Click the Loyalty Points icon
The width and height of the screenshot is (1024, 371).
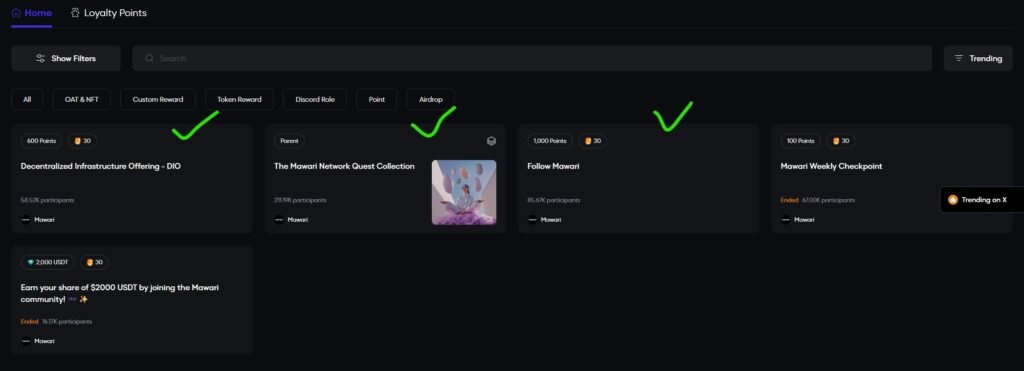tap(75, 12)
